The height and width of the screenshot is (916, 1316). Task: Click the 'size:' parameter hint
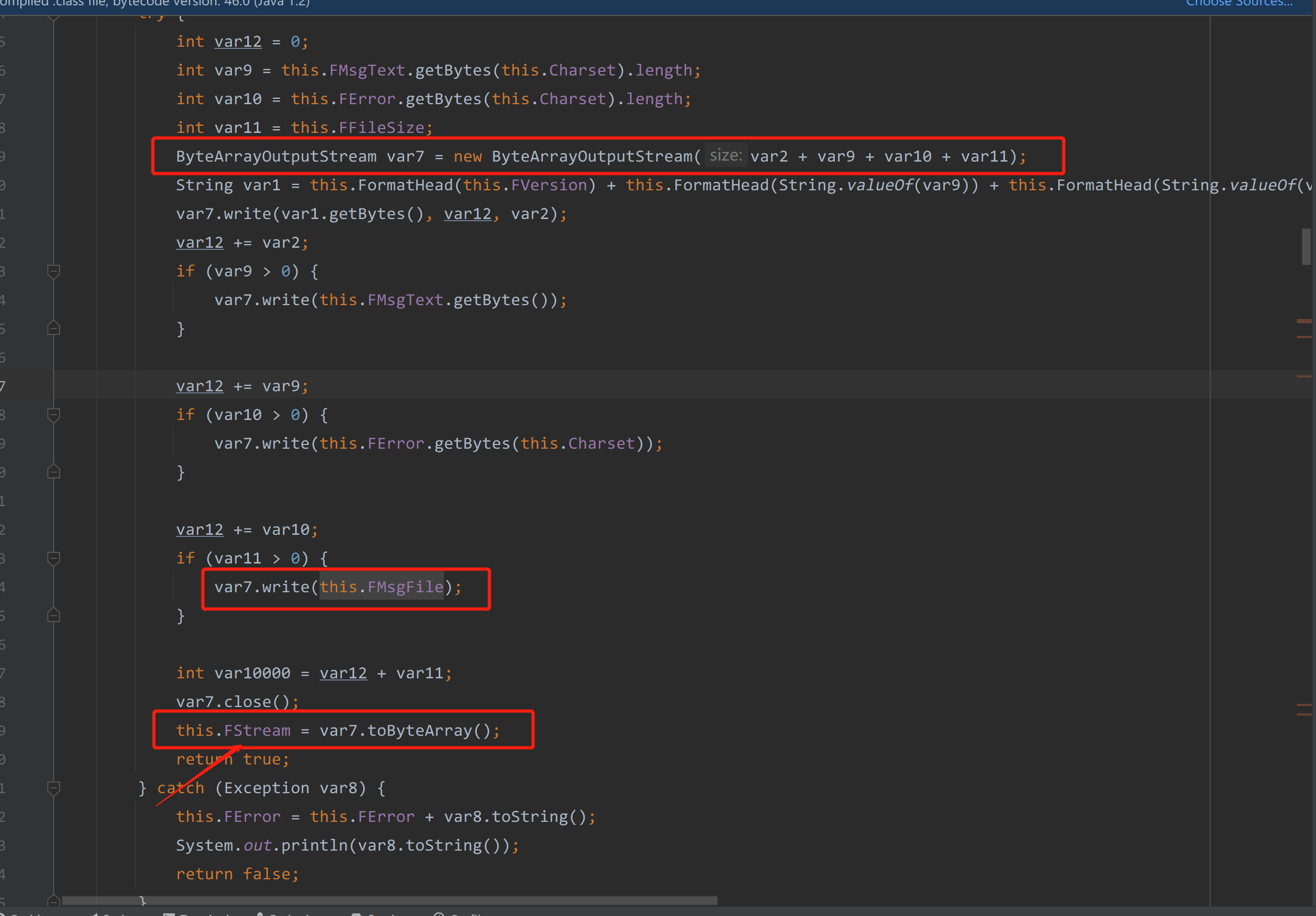coord(725,155)
